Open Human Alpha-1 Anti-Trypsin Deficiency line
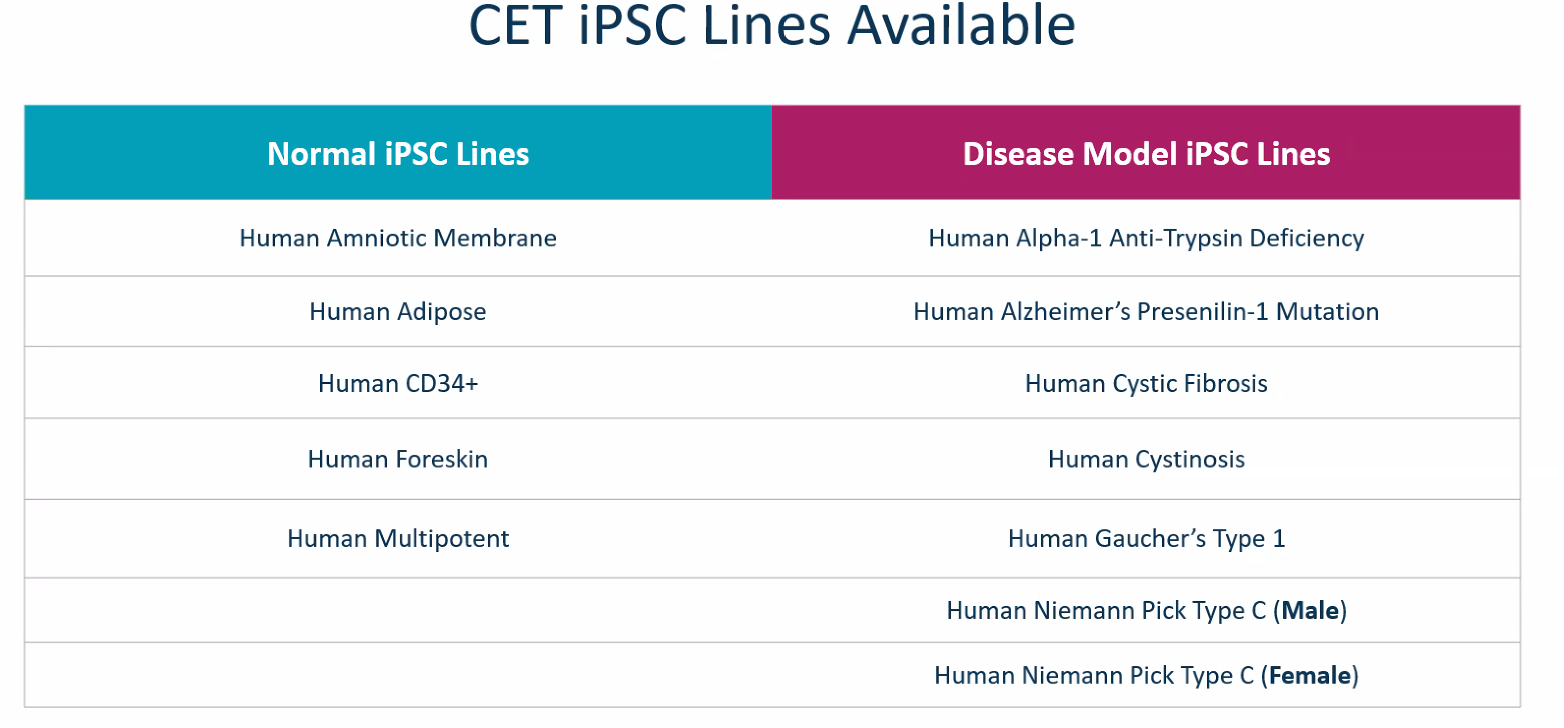 point(1146,238)
